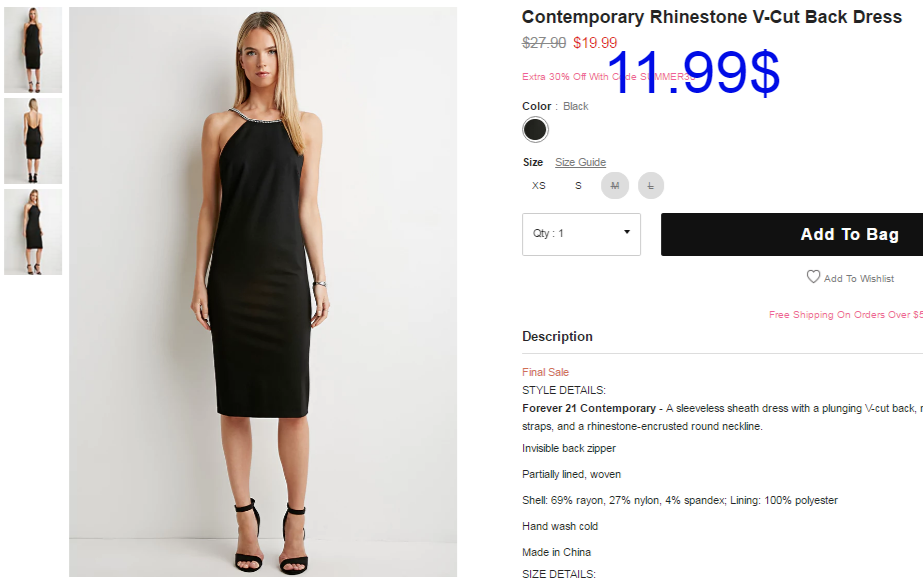Choose size S

pos(578,185)
